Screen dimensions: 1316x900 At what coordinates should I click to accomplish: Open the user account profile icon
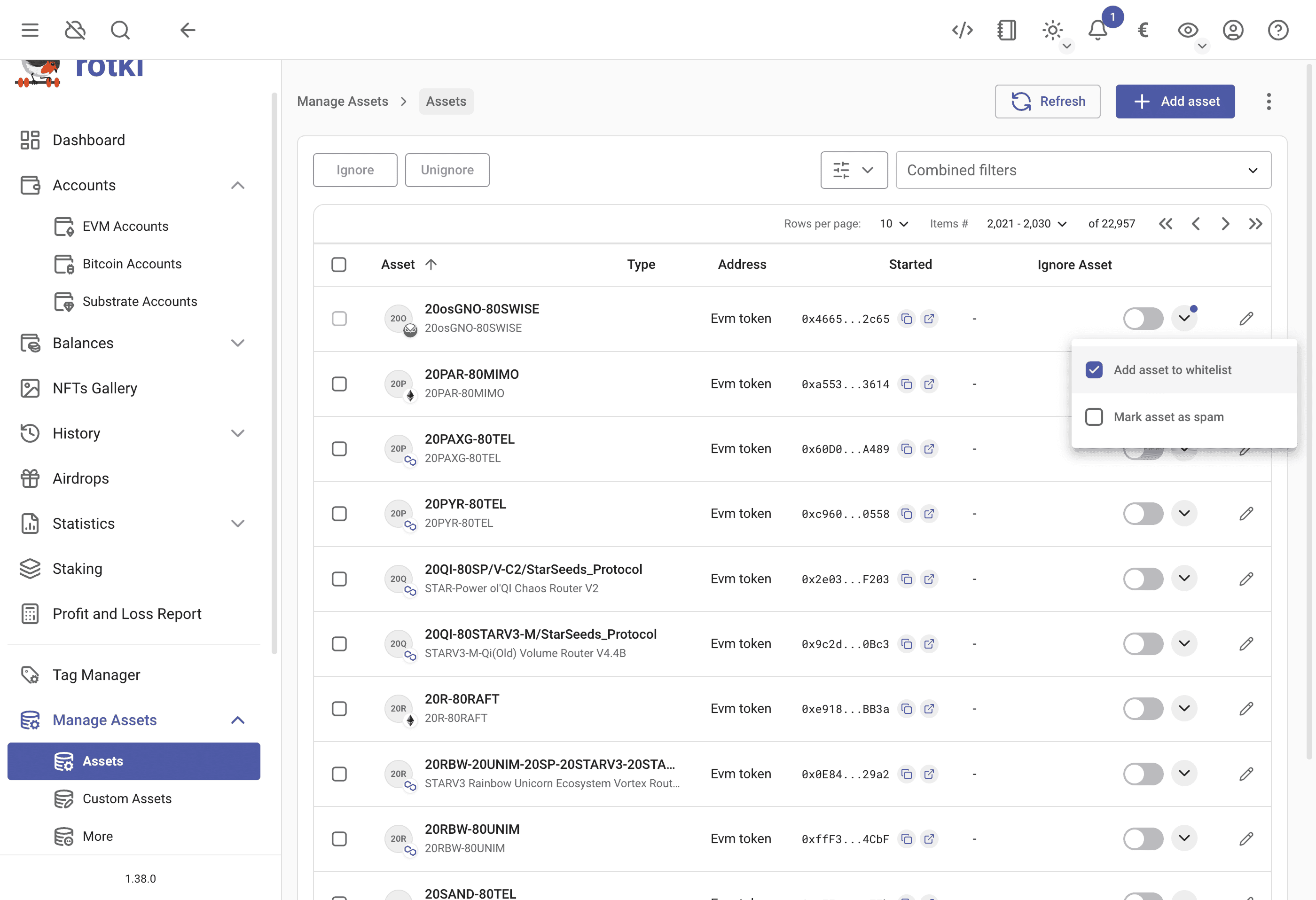click(x=1233, y=30)
